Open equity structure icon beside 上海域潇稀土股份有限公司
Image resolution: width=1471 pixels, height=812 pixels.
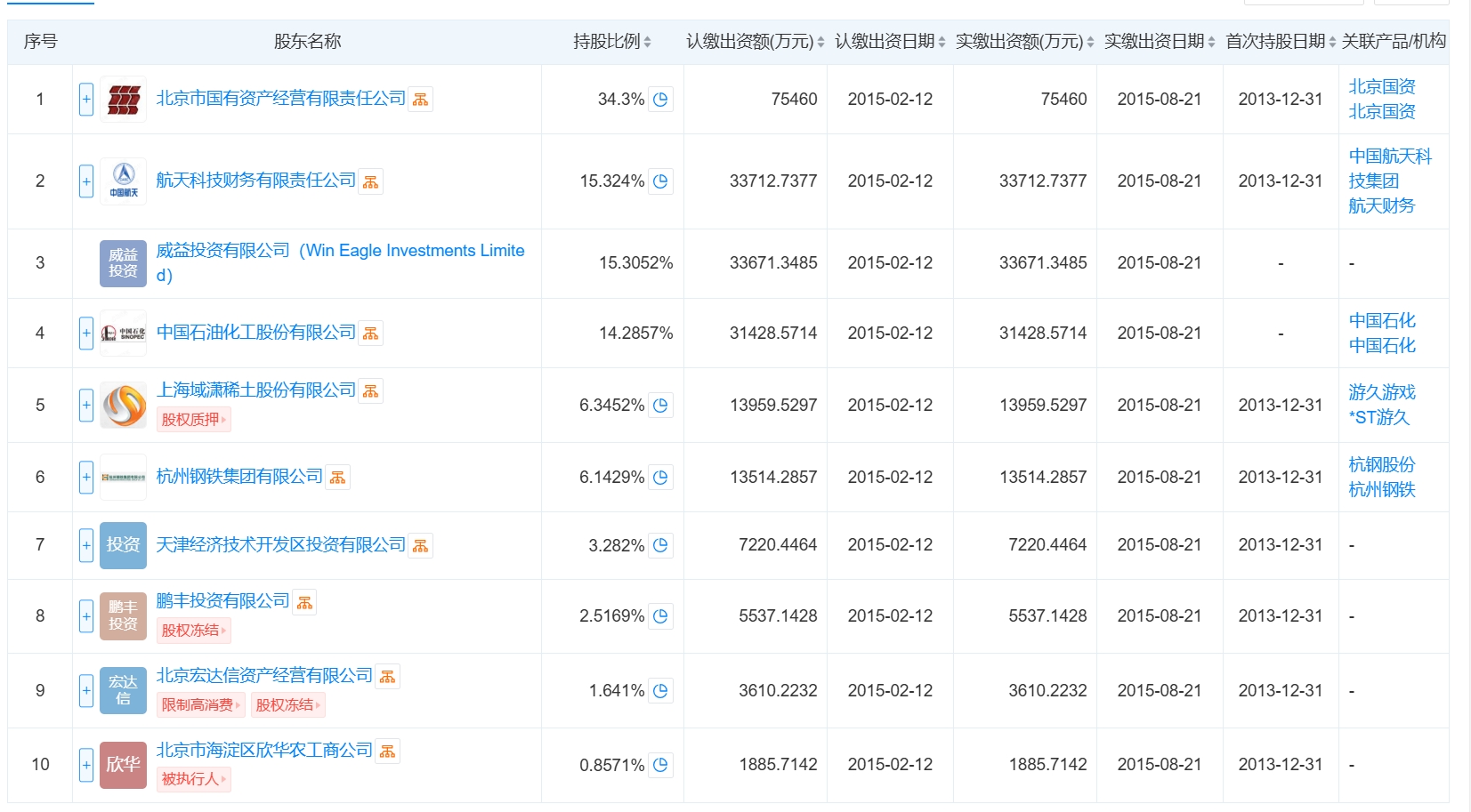click(371, 391)
